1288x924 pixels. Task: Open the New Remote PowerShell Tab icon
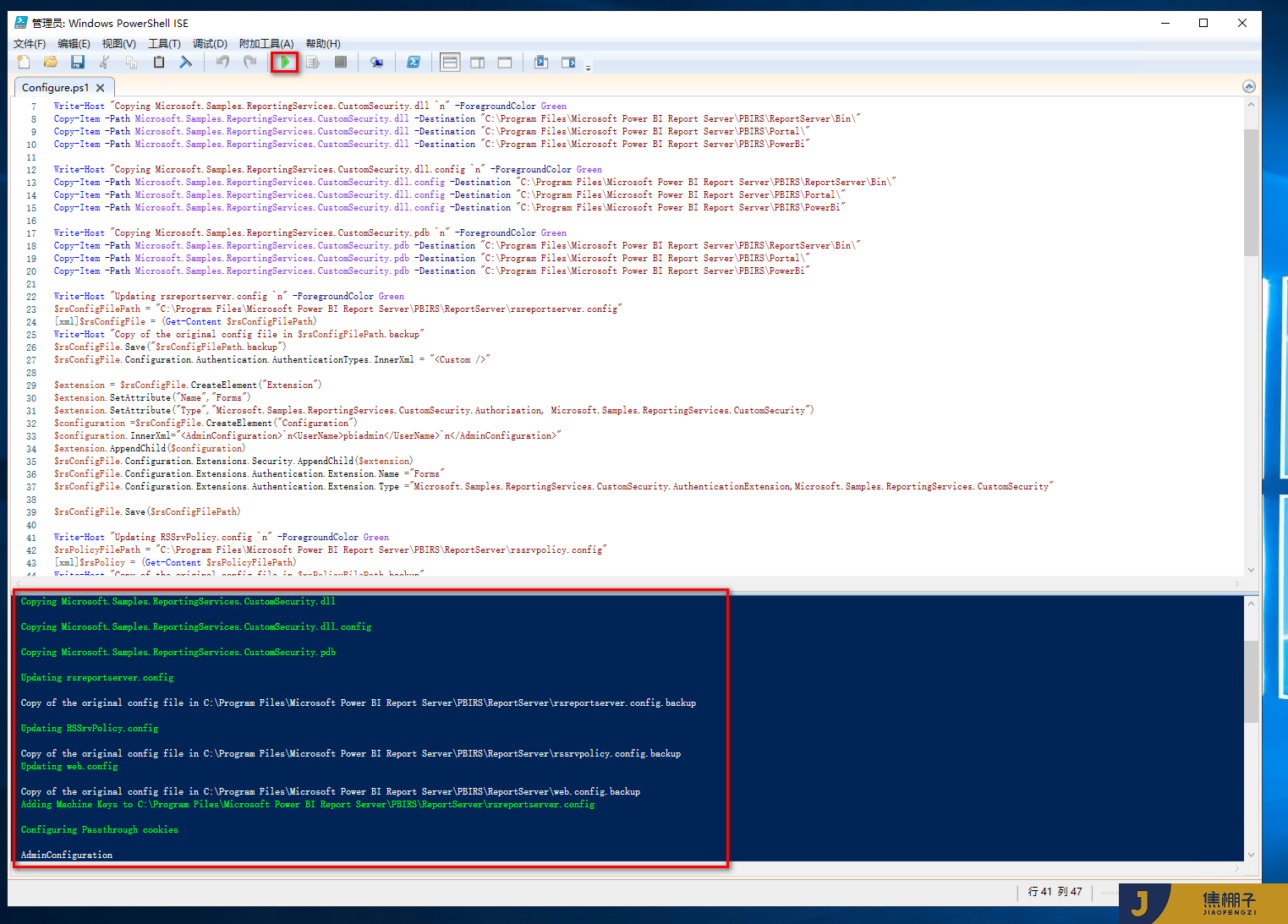tap(376, 62)
